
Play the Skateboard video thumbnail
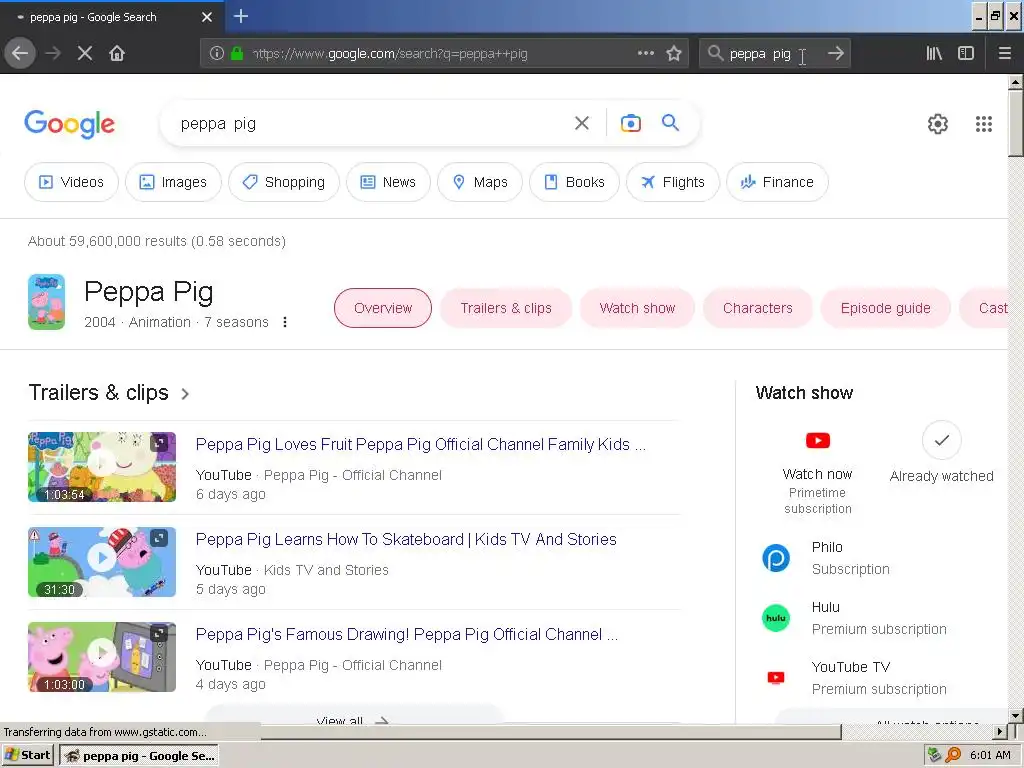[x=102, y=562]
